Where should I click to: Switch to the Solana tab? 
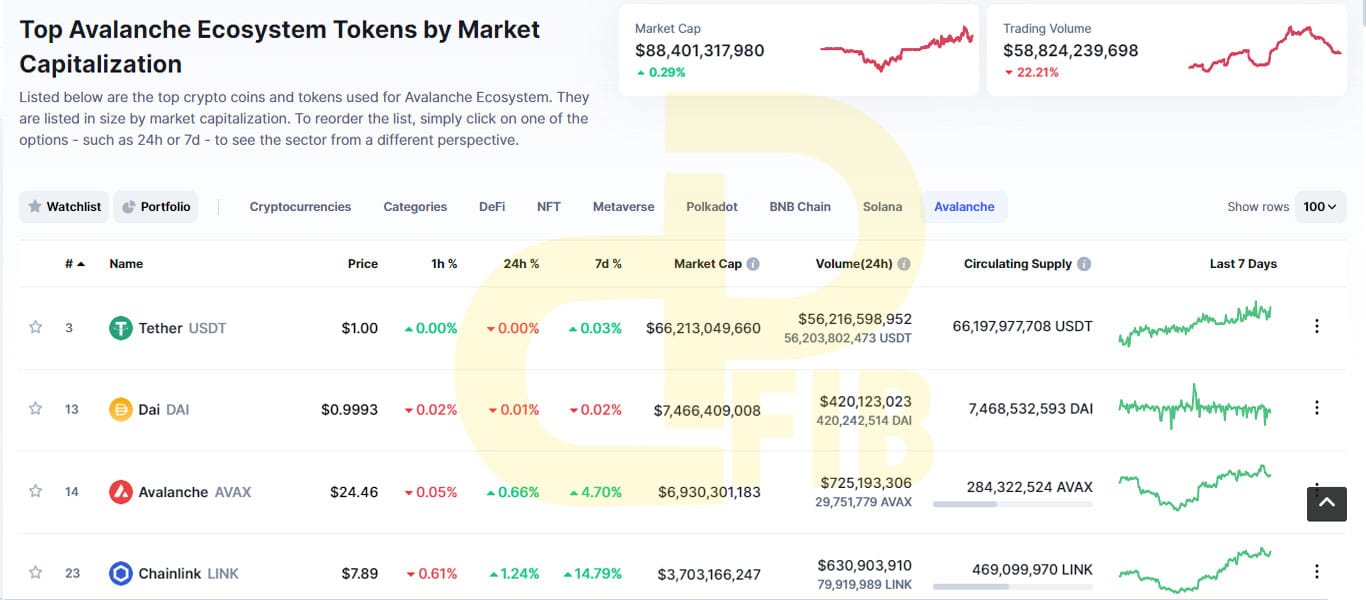click(882, 207)
